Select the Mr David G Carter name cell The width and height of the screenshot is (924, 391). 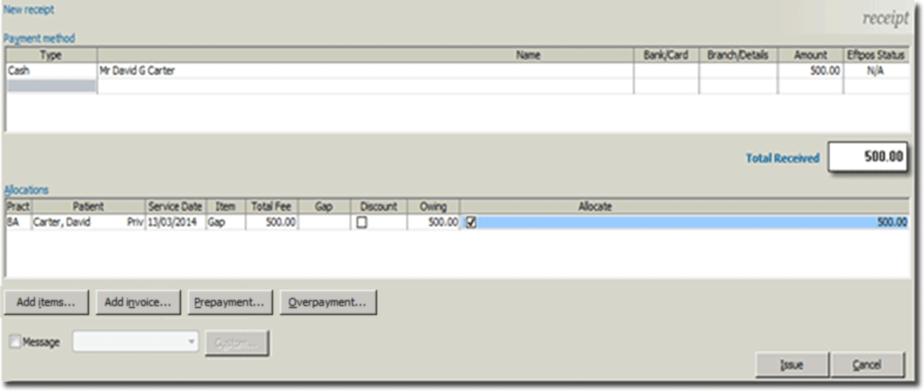[365, 71]
